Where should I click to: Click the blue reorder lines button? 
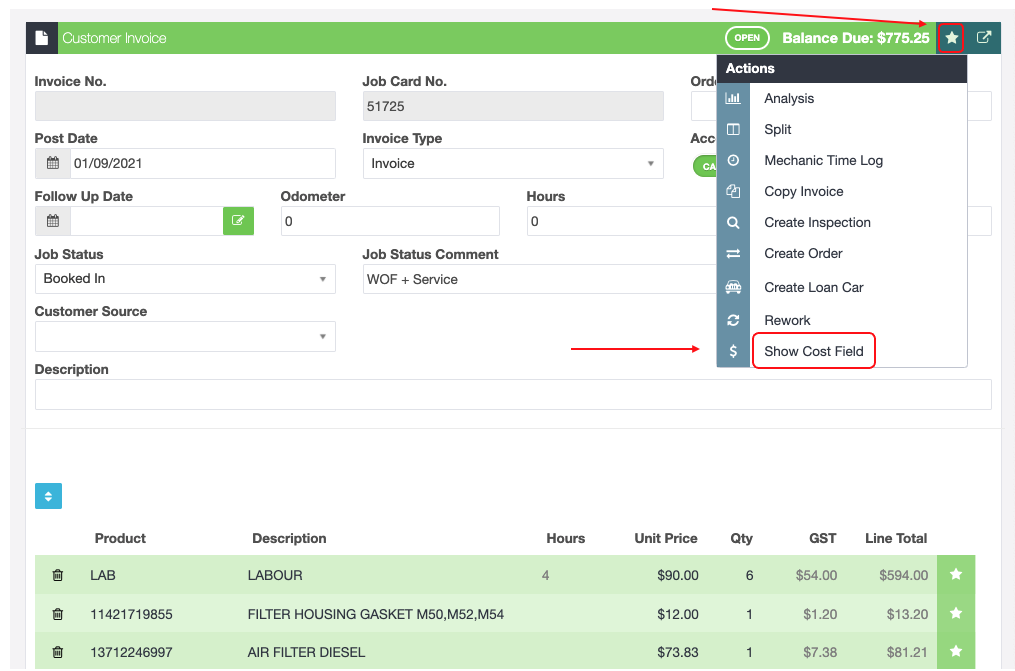[49, 496]
